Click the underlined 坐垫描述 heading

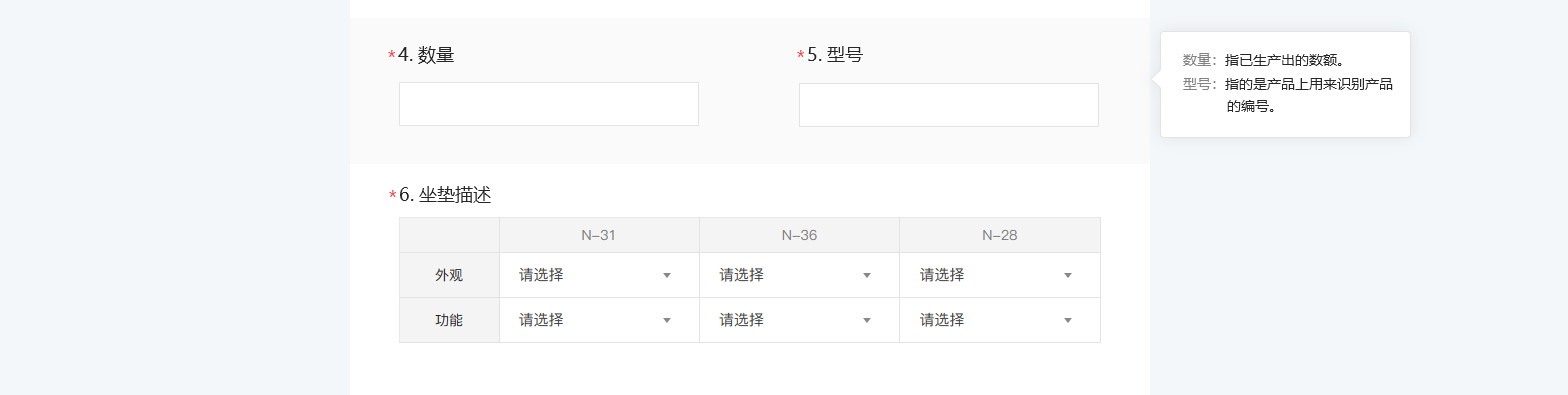click(455, 194)
